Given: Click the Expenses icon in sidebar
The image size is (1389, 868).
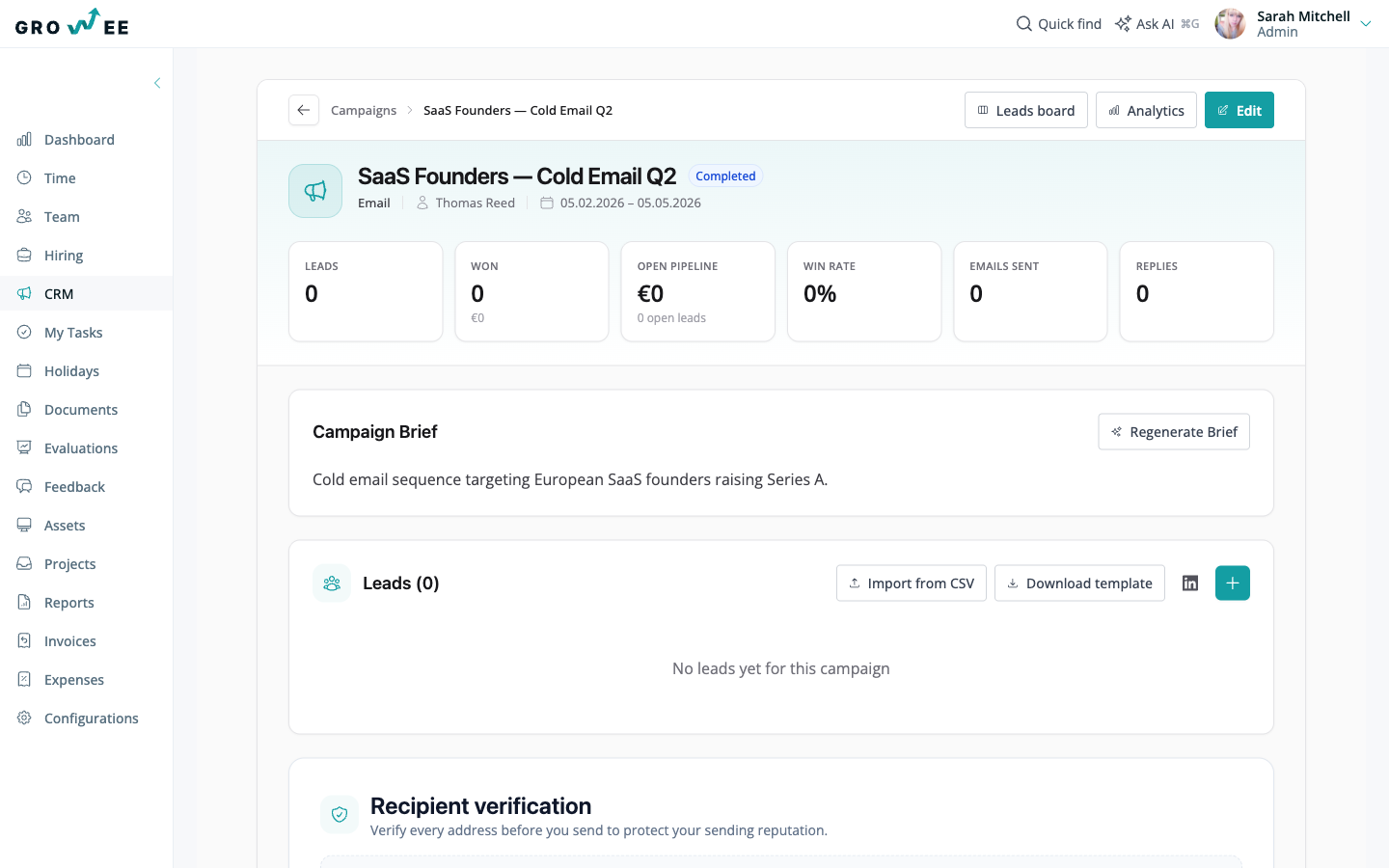Looking at the screenshot, I should (24, 680).
